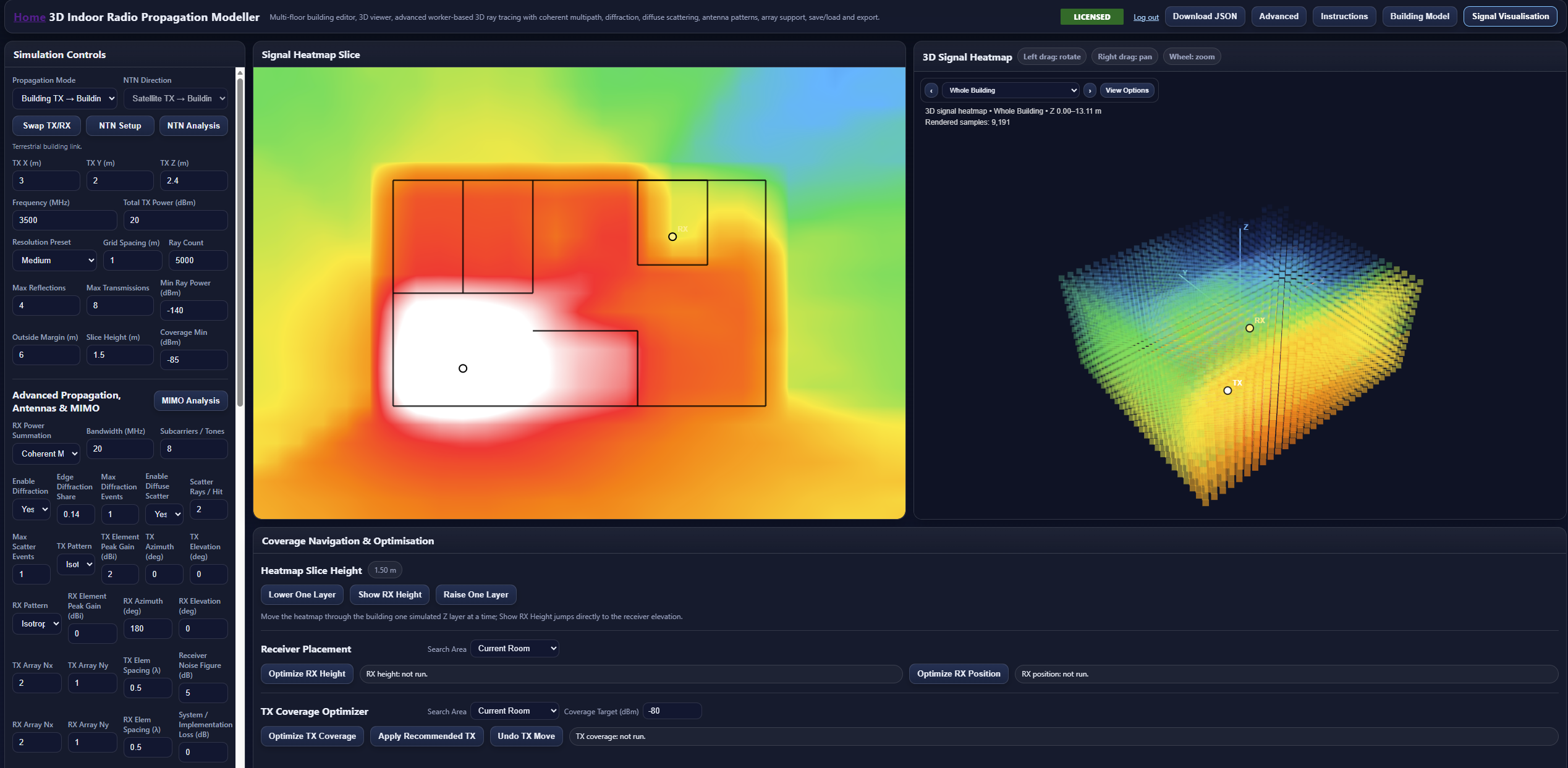Click the Min Ray Power field
Image resolution: width=1568 pixels, height=768 pixels.
pos(193,310)
